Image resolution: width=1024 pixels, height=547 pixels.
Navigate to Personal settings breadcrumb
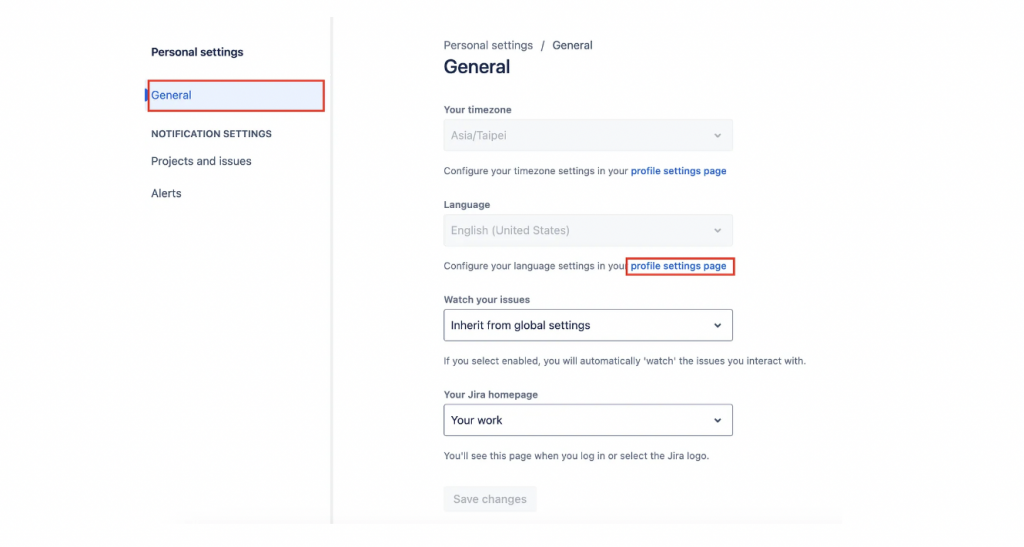488,45
